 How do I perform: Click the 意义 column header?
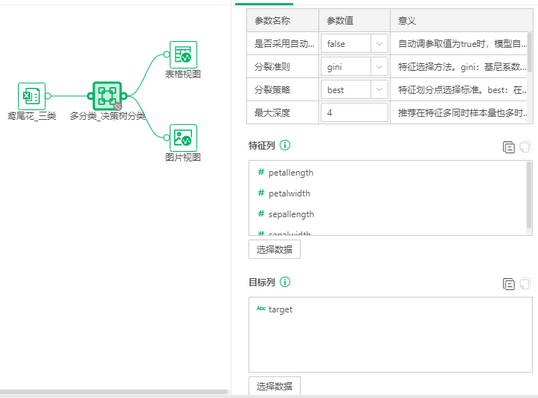coord(461,21)
